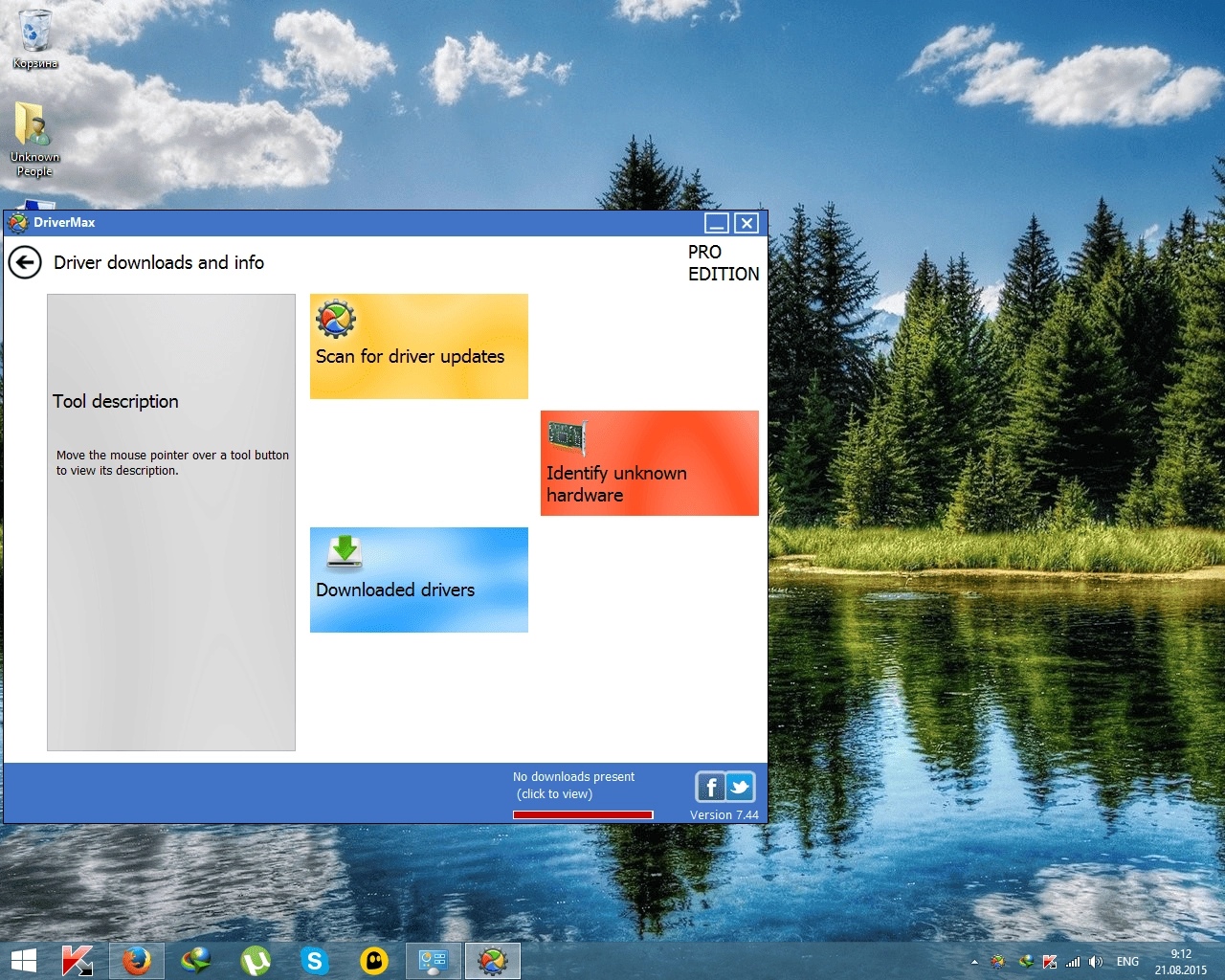This screenshot has width=1225, height=980.
Task: Click the network signal tray icon
Action: click(x=1073, y=962)
